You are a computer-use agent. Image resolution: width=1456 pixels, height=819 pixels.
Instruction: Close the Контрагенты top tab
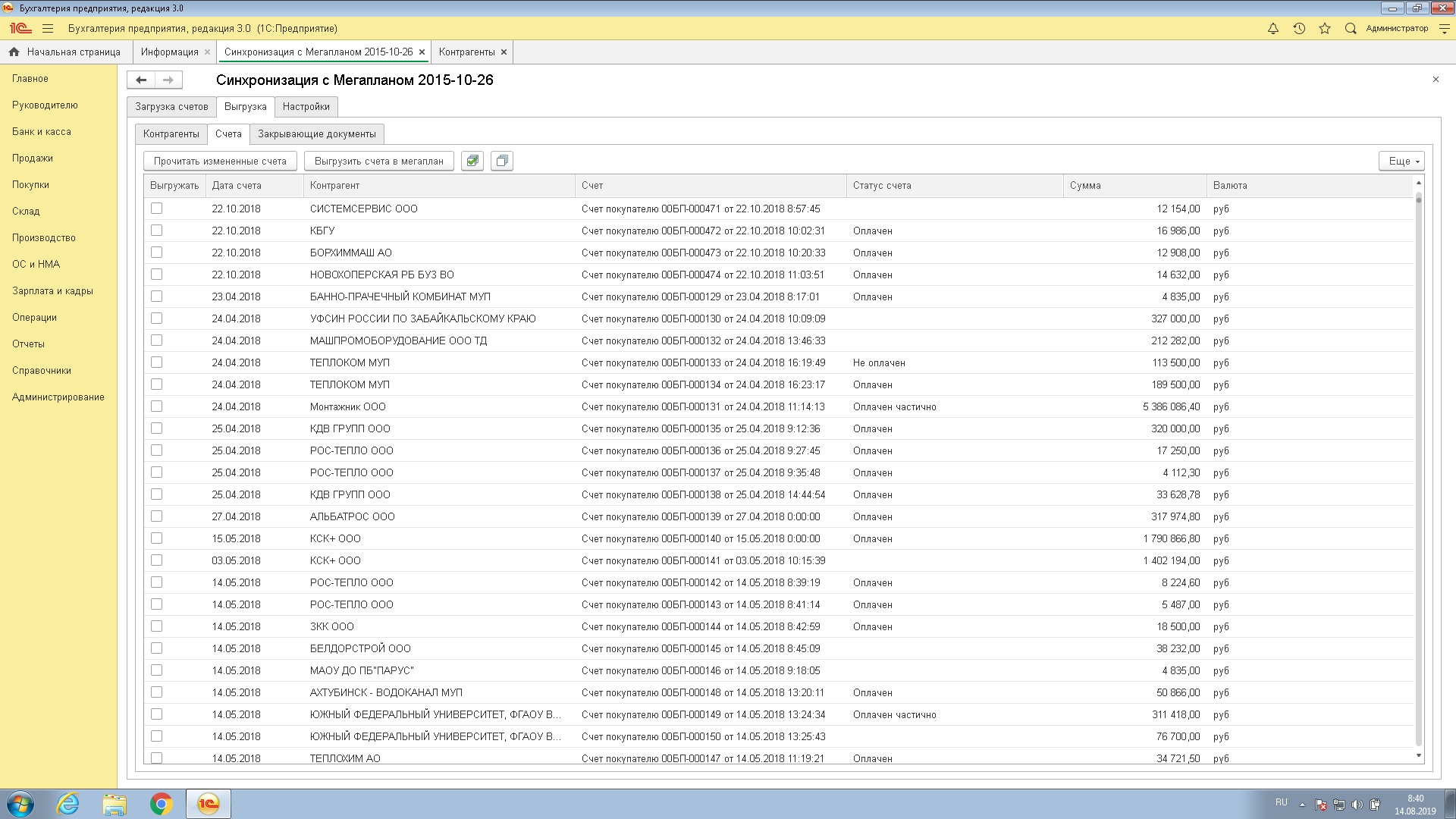click(504, 52)
